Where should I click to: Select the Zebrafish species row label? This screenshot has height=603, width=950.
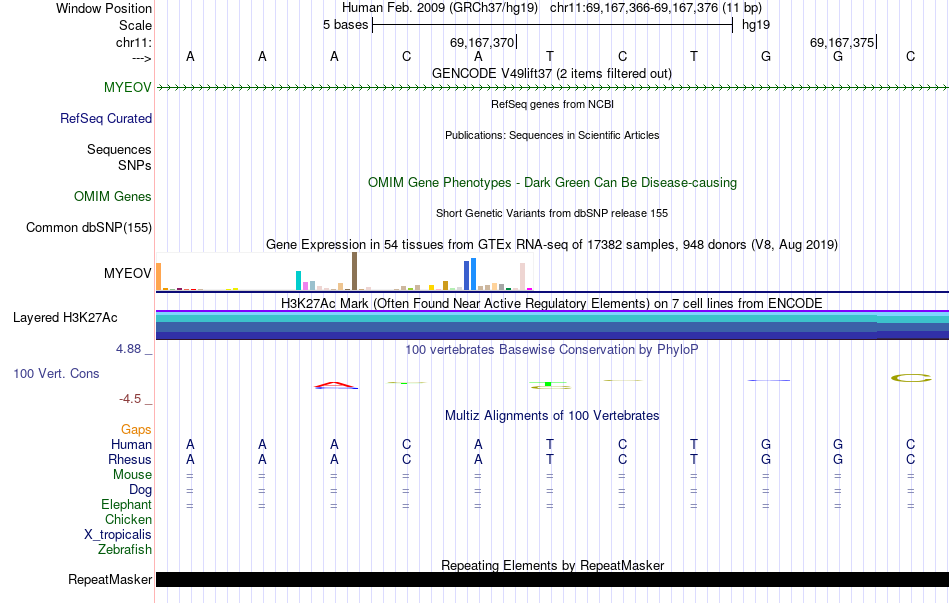point(125,549)
